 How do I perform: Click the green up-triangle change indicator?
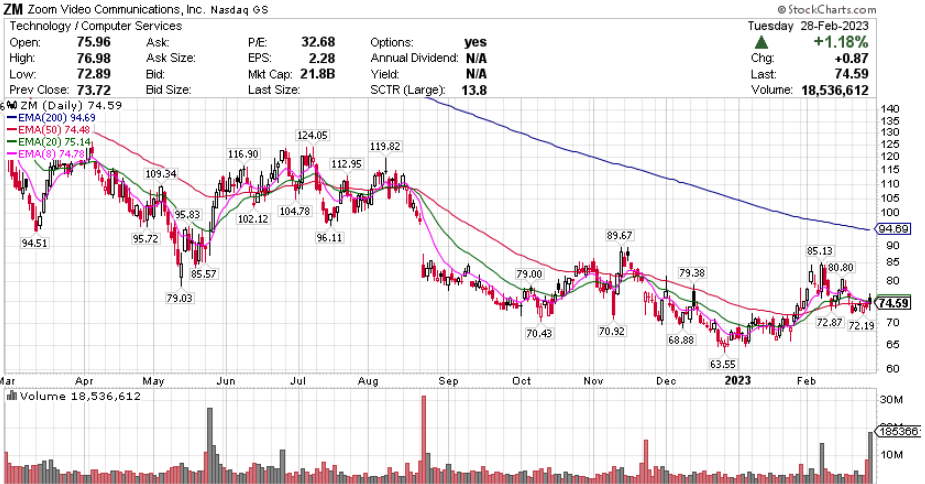[762, 42]
